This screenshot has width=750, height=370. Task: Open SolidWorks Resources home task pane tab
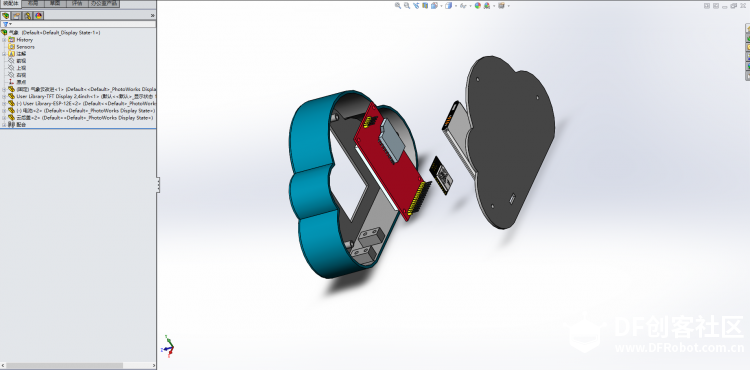click(747, 29)
